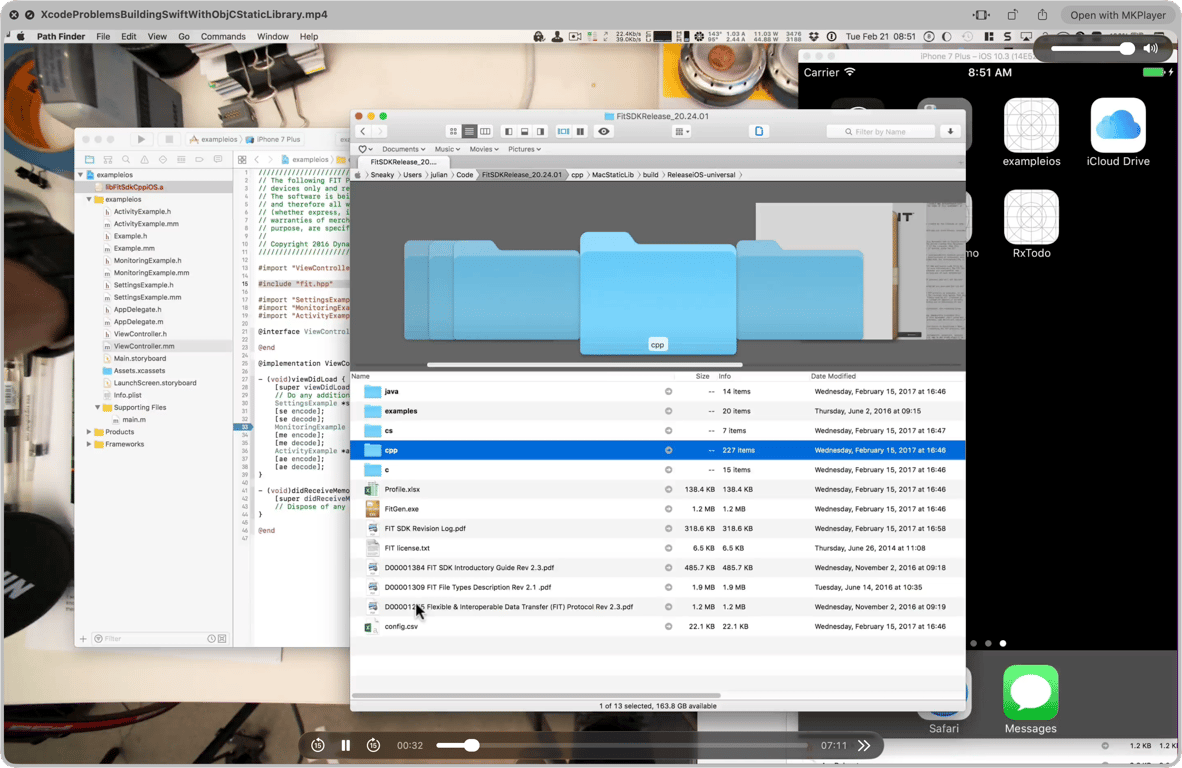Open the Music favorites dropdown
1182x768 pixels.
447,149
